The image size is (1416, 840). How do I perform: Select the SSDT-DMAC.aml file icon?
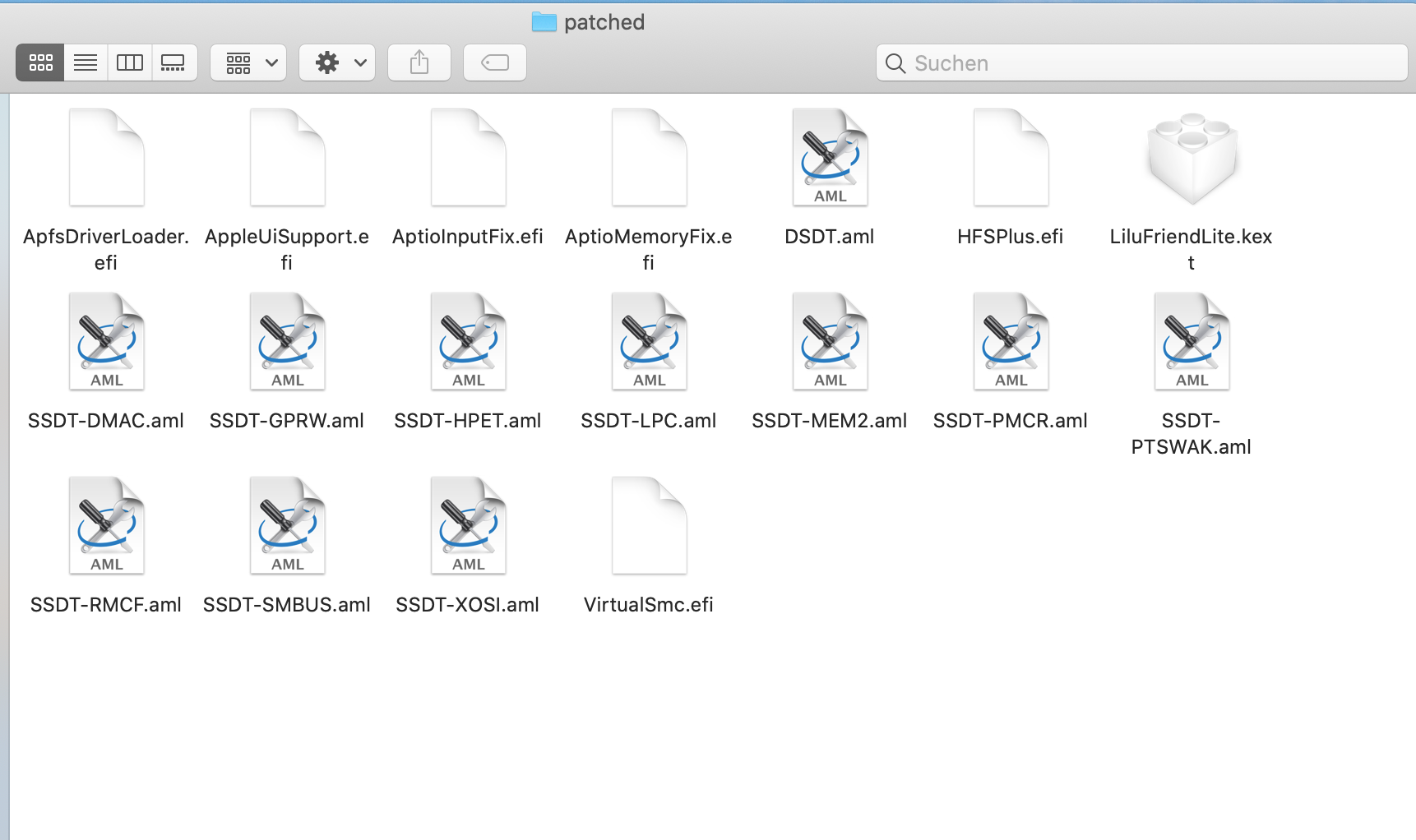(107, 341)
